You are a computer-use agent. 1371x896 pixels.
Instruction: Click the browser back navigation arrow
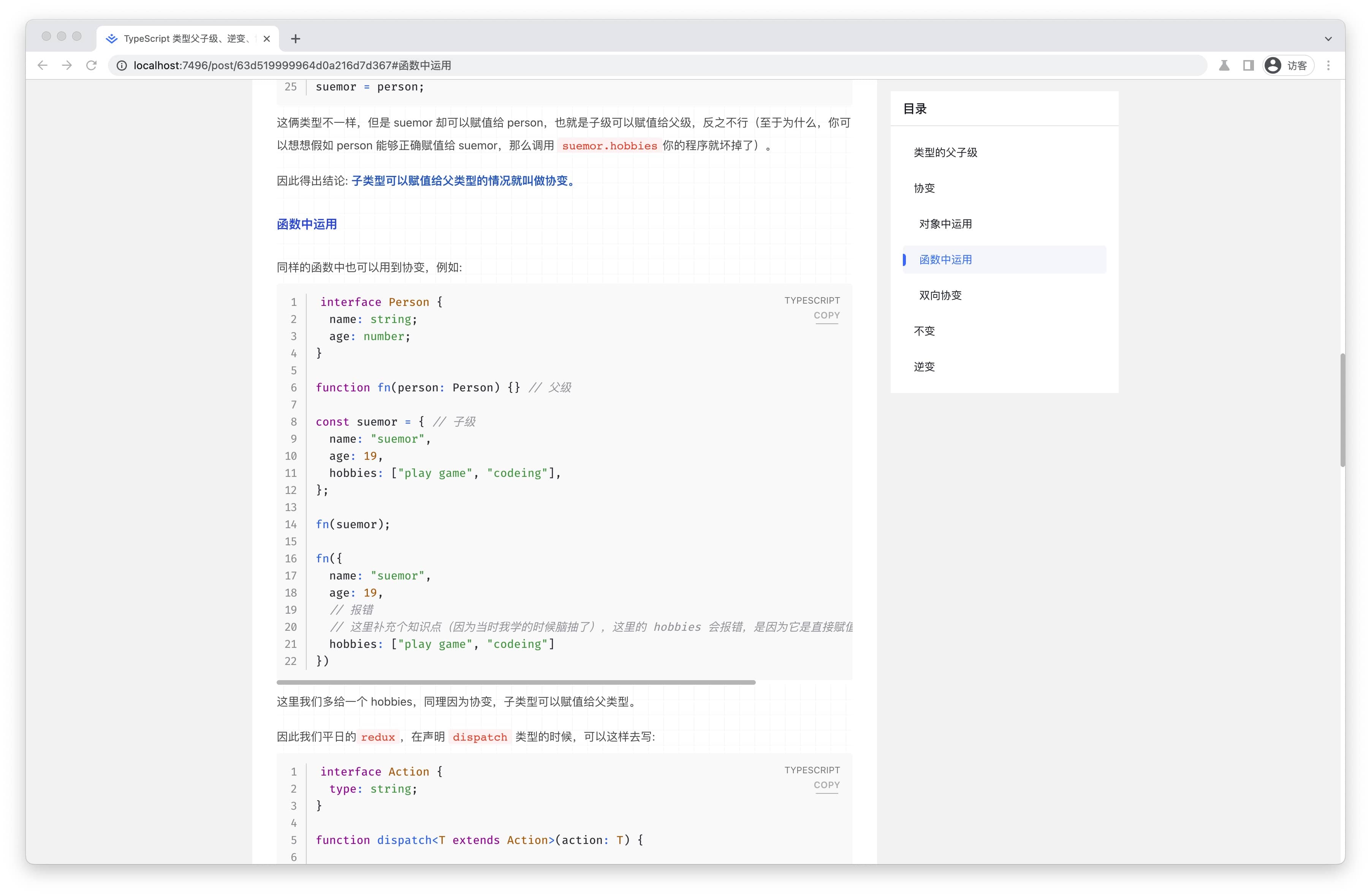(x=43, y=65)
